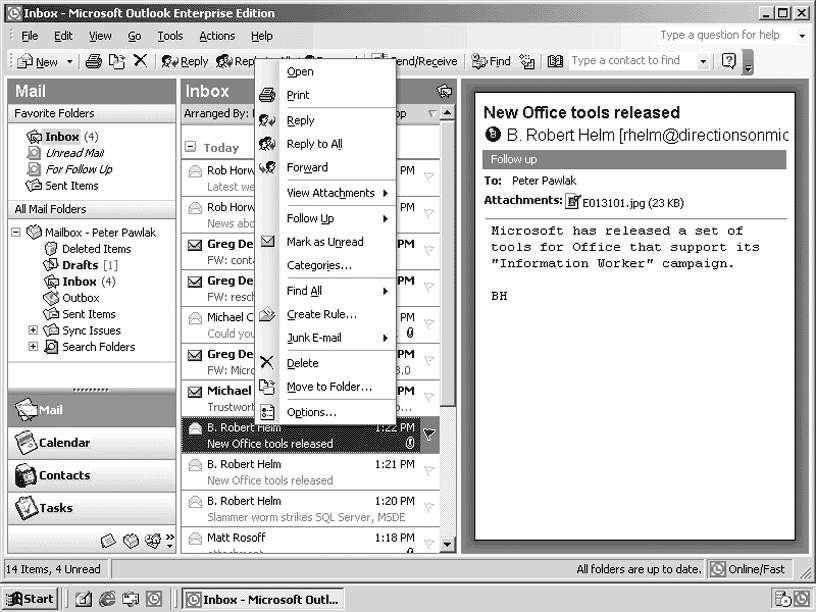Choose Categories... in the context menu
This screenshot has width=816, height=612.
325,265
